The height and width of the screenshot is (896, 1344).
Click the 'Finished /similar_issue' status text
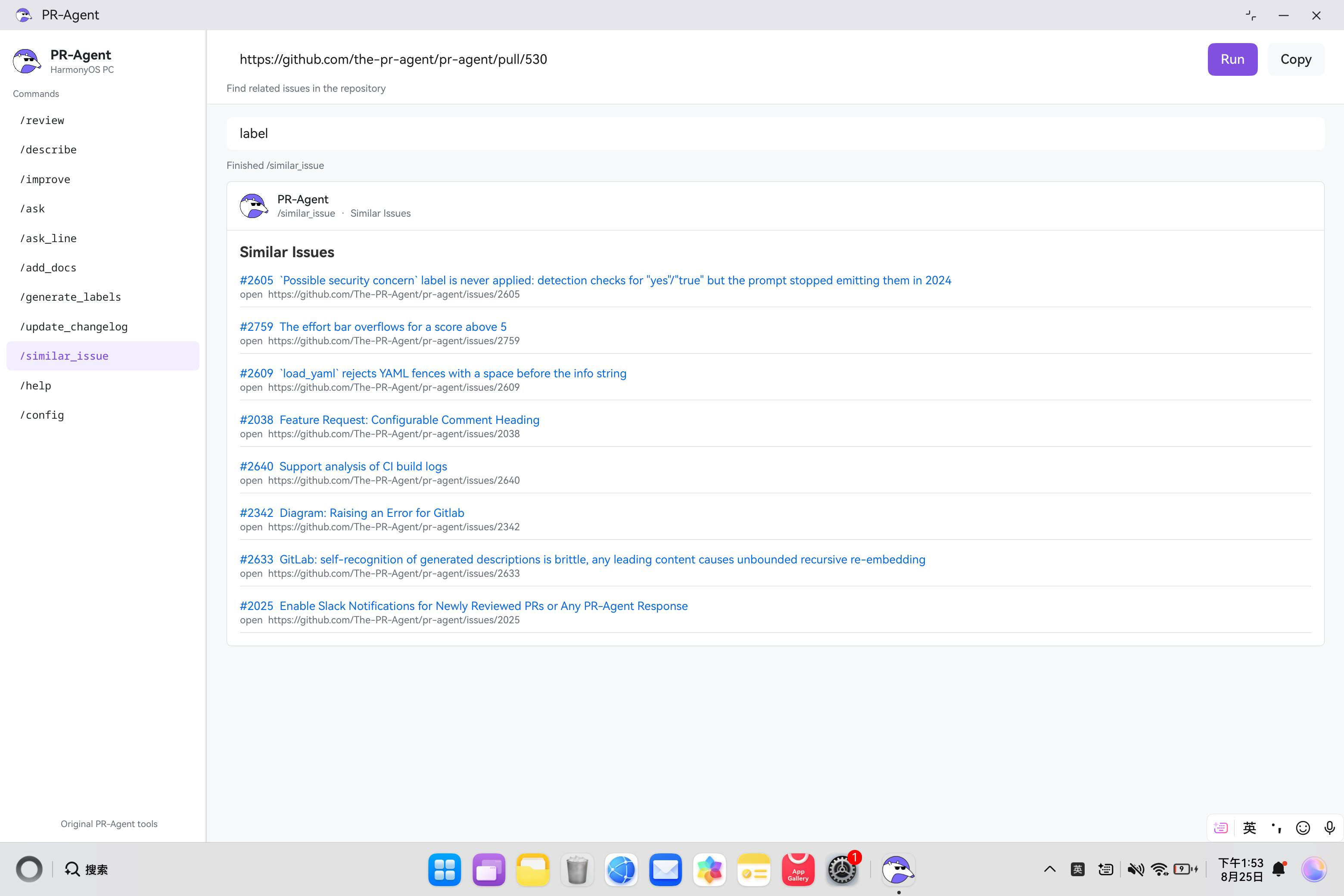(275, 165)
